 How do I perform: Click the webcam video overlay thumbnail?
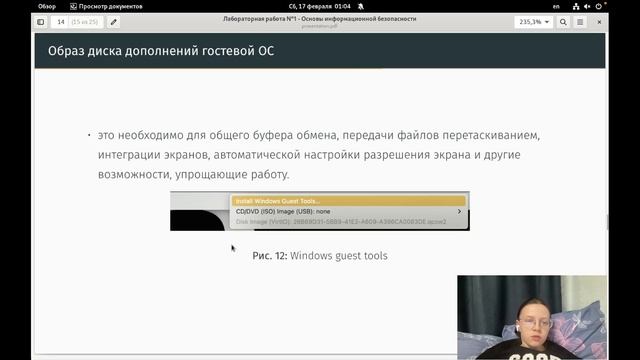tap(532, 318)
